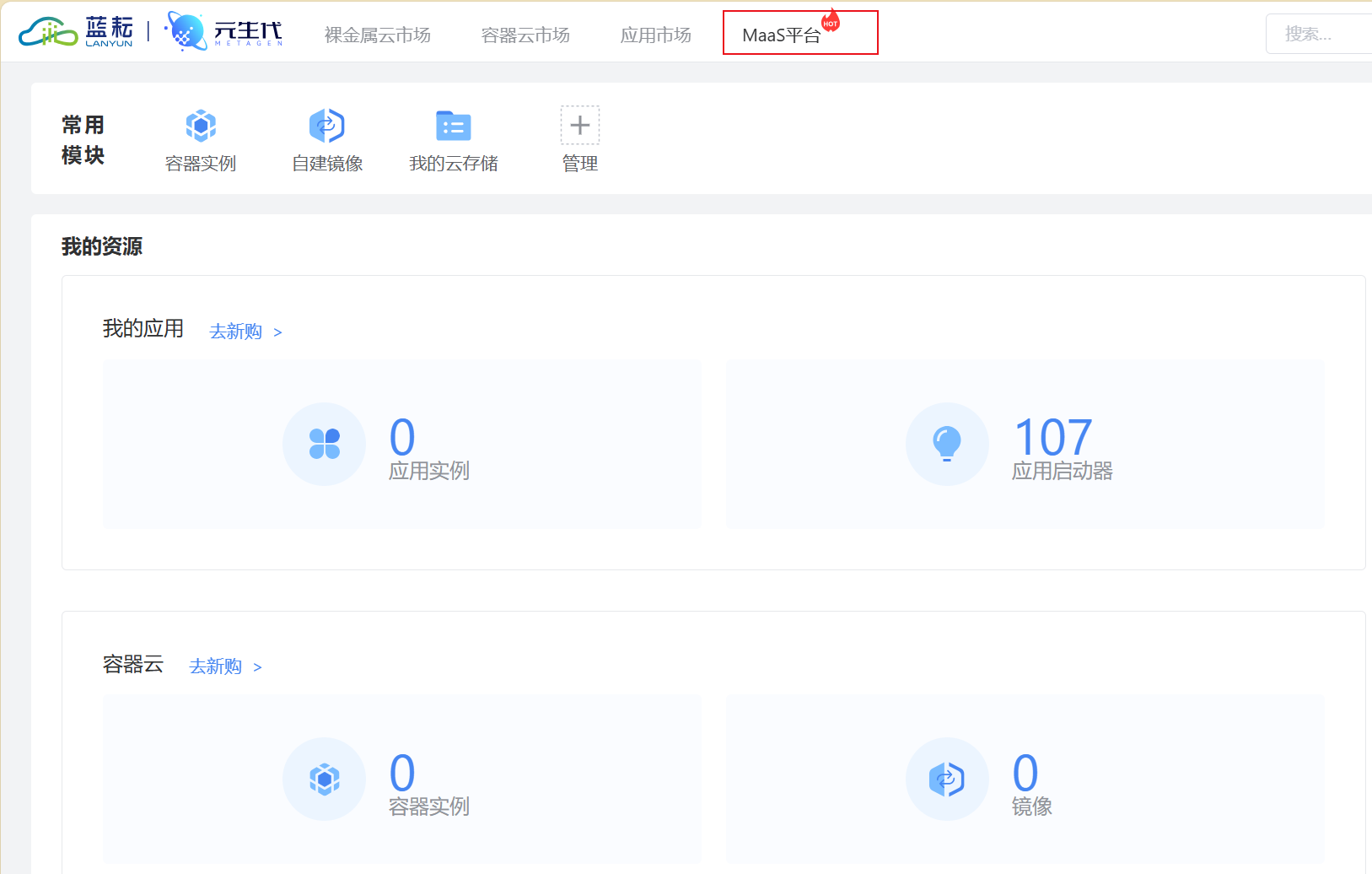Screen dimensions: 1372x874
Task: Click the 0 count for 容器实例
Action: 402,773
